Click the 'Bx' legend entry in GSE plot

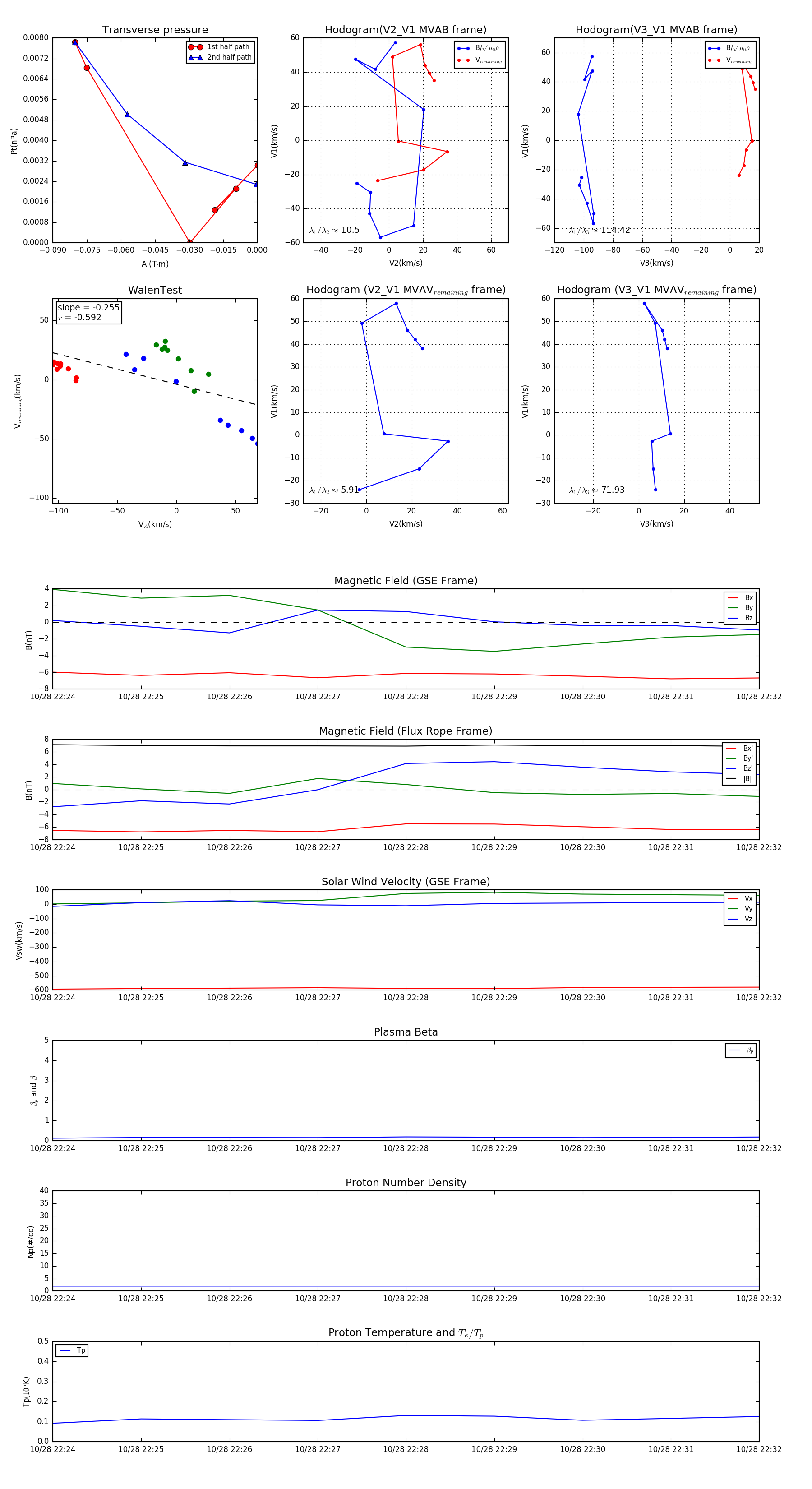point(740,598)
